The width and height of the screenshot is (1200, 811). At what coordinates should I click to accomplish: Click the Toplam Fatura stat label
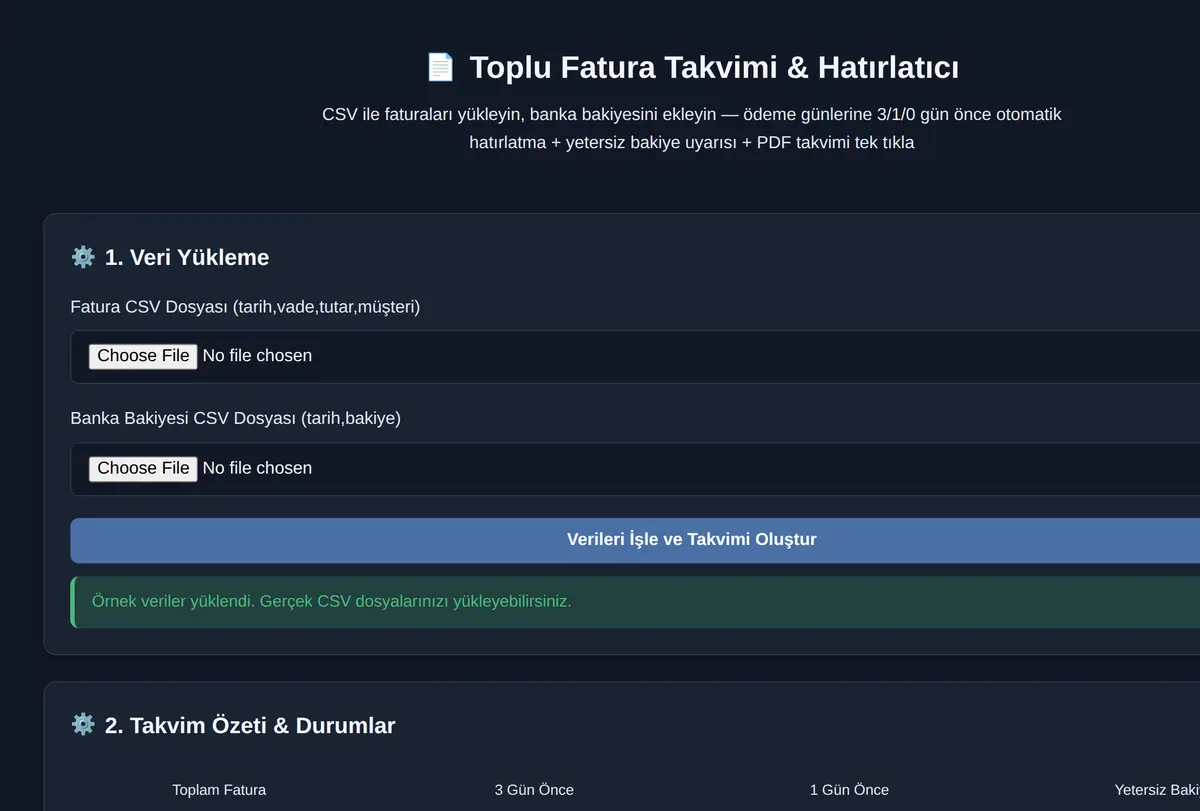click(x=219, y=790)
